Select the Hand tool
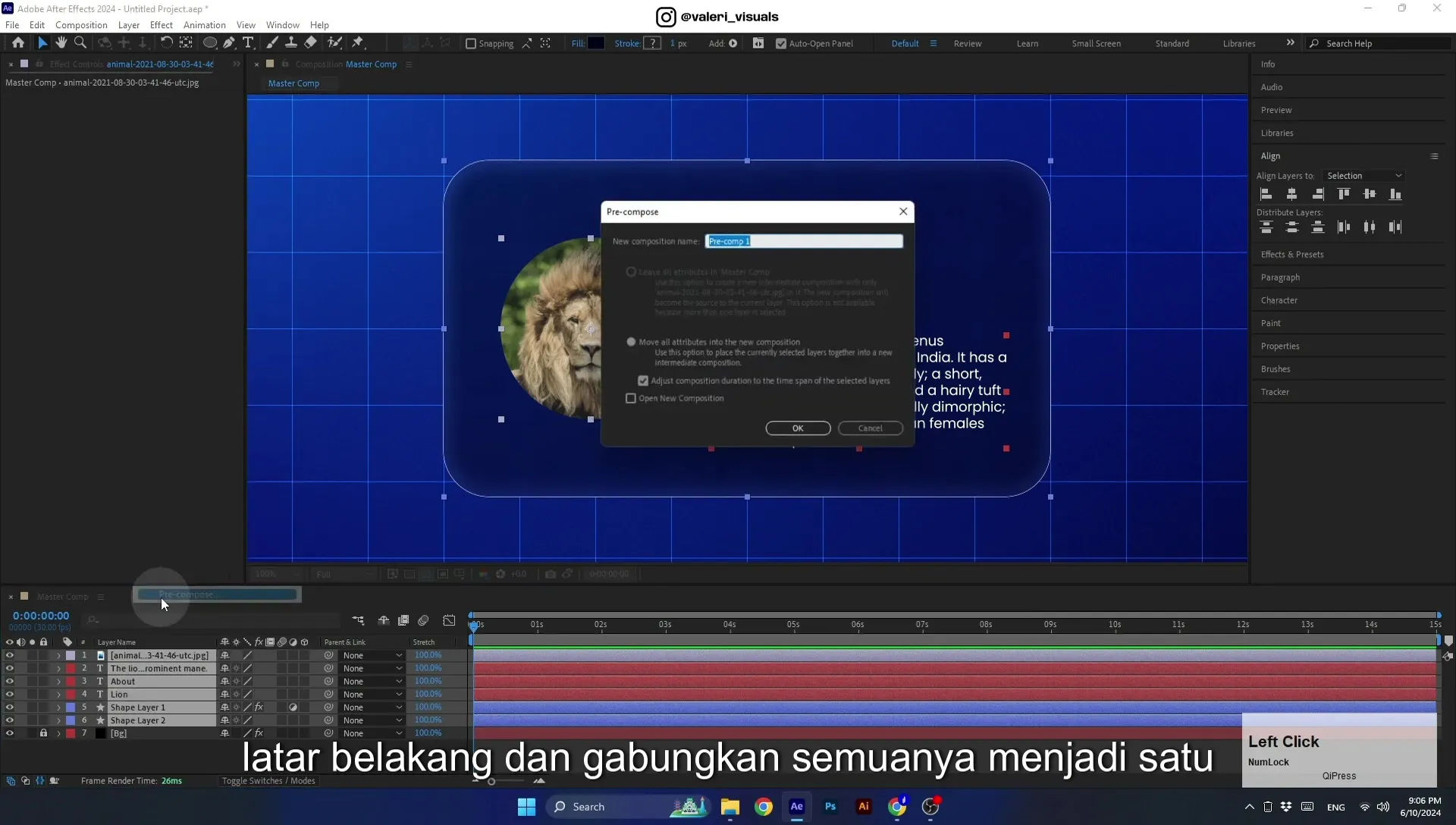The image size is (1456, 825). click(61, 43)
